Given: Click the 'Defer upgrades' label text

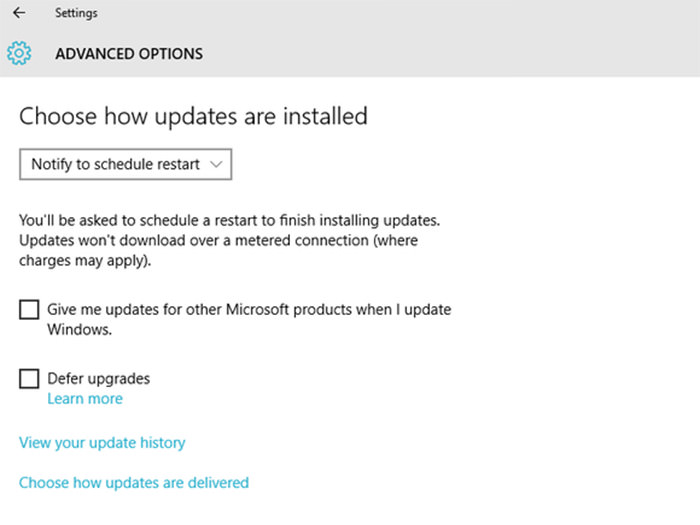Looking at the screenshot, I should tap(99, 379).
